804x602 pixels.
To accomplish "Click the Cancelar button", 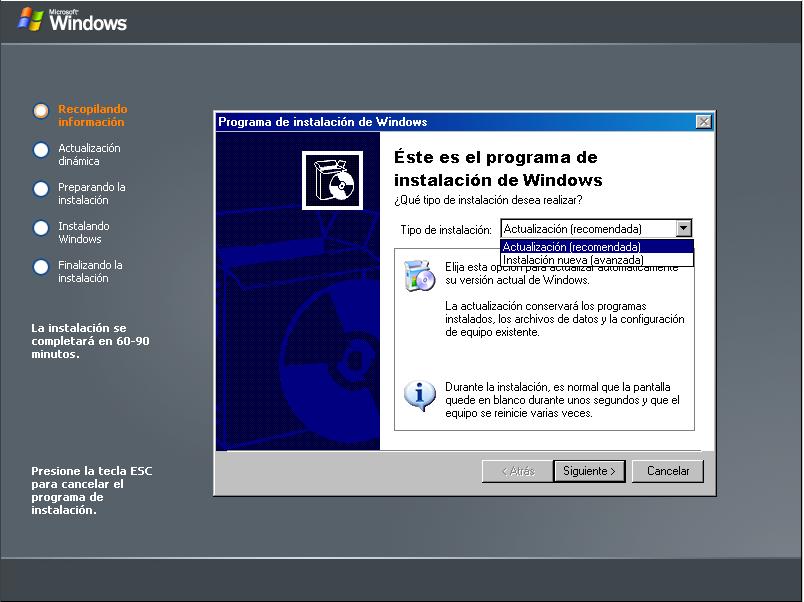I will (668, 471).
